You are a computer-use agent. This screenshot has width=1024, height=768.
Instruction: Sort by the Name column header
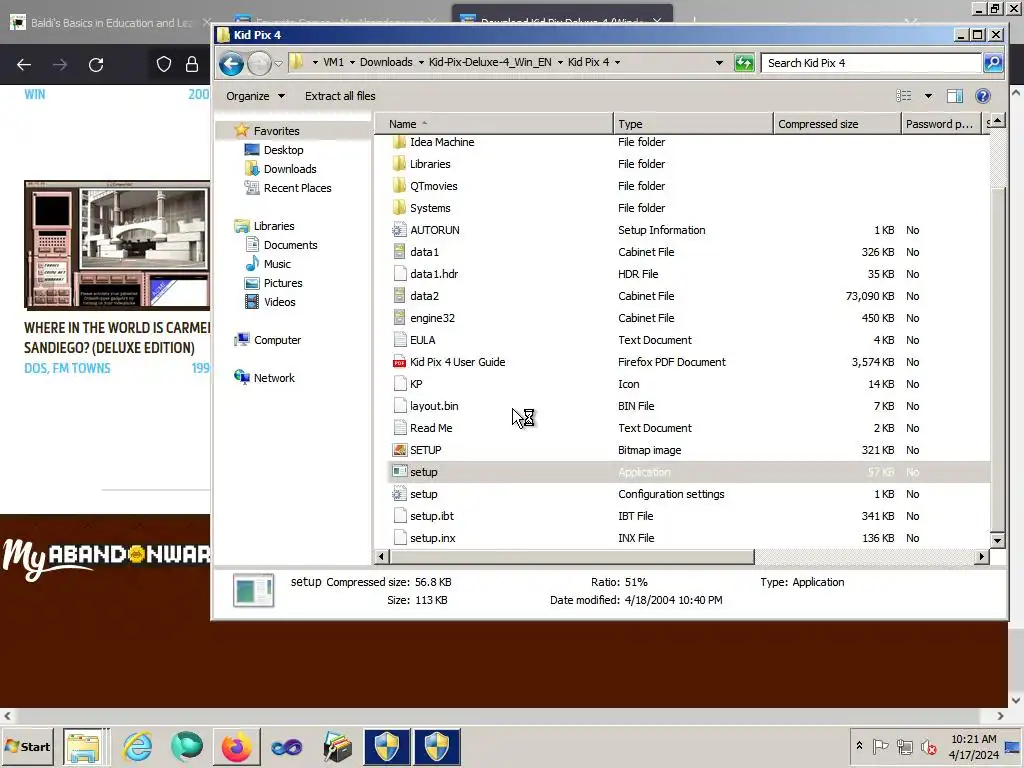click(x=494, y=123)
